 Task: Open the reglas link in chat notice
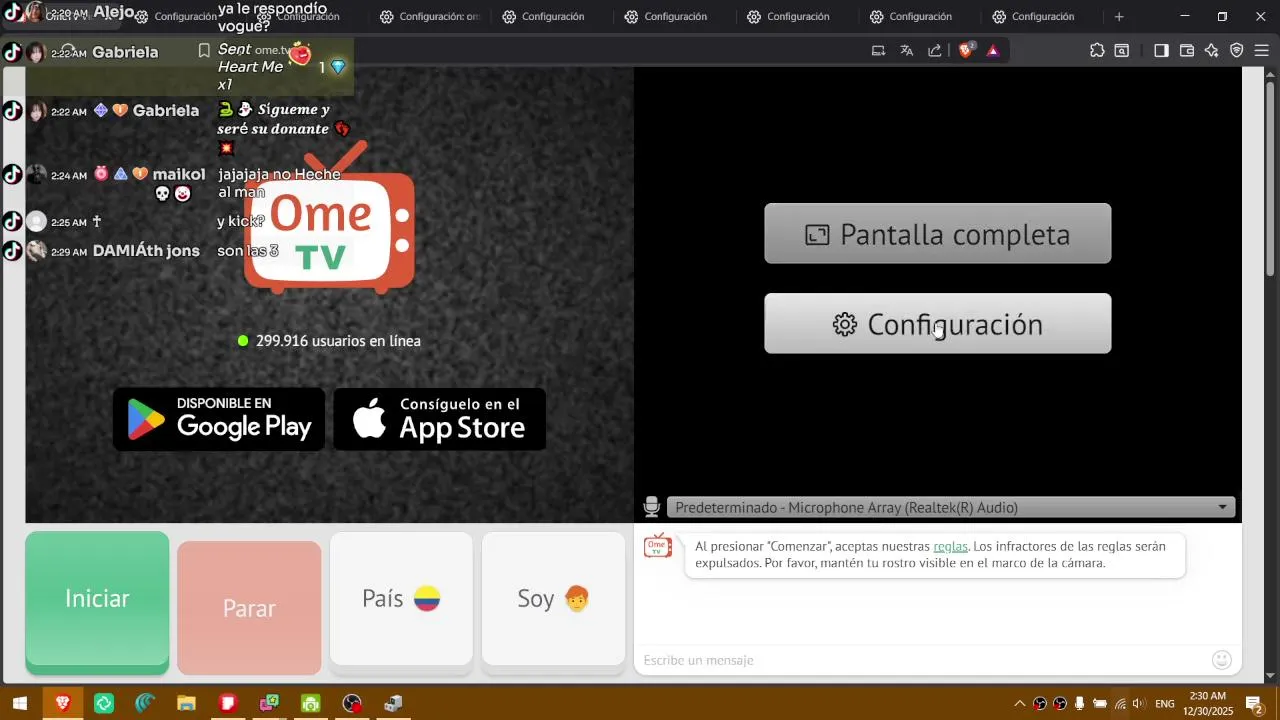(950, 547)
